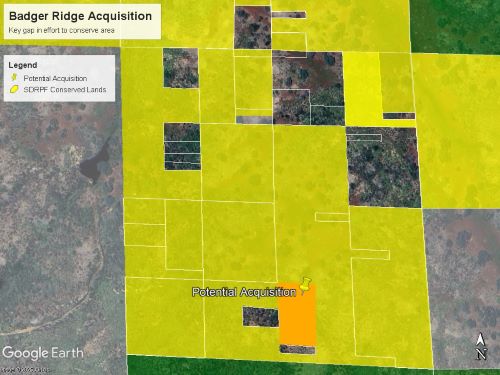Click the large unshaded parcel on the east side
The image size is (500, 375).
pyautogui.click(x=383, y=167)
